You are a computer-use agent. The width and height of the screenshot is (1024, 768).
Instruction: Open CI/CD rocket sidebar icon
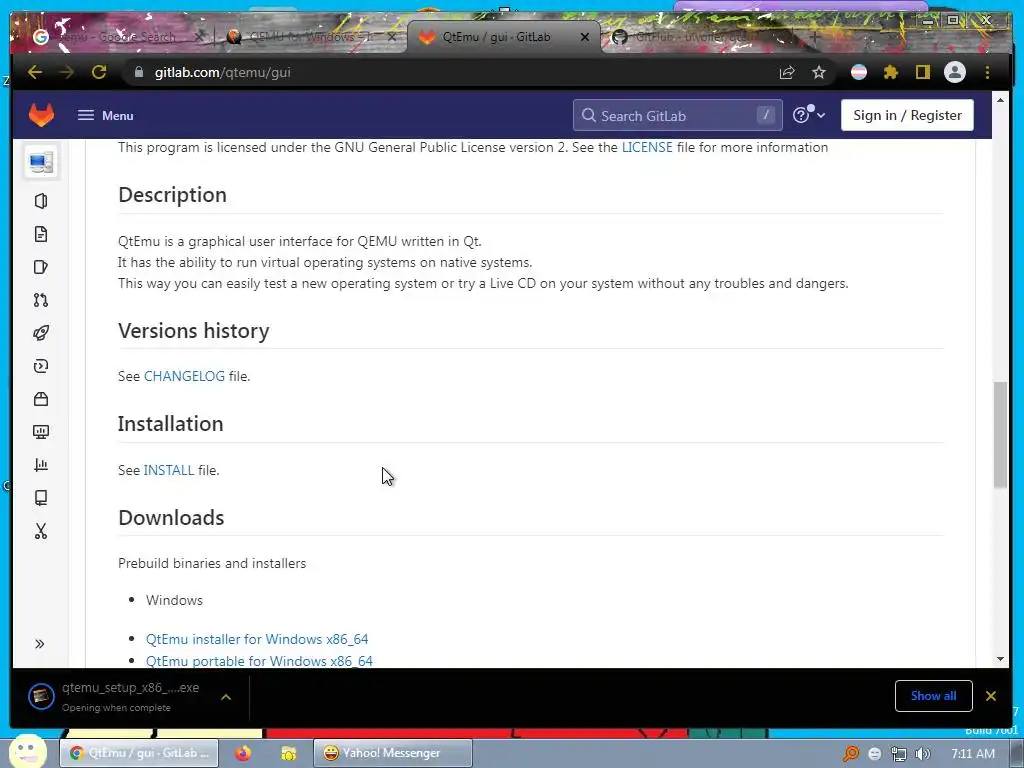coord(40,333)
